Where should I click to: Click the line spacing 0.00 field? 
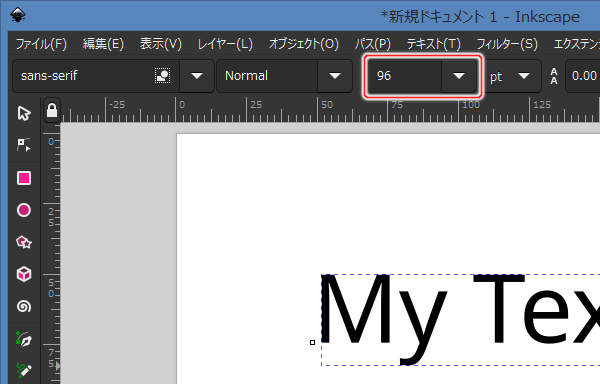tap(584, 76)
